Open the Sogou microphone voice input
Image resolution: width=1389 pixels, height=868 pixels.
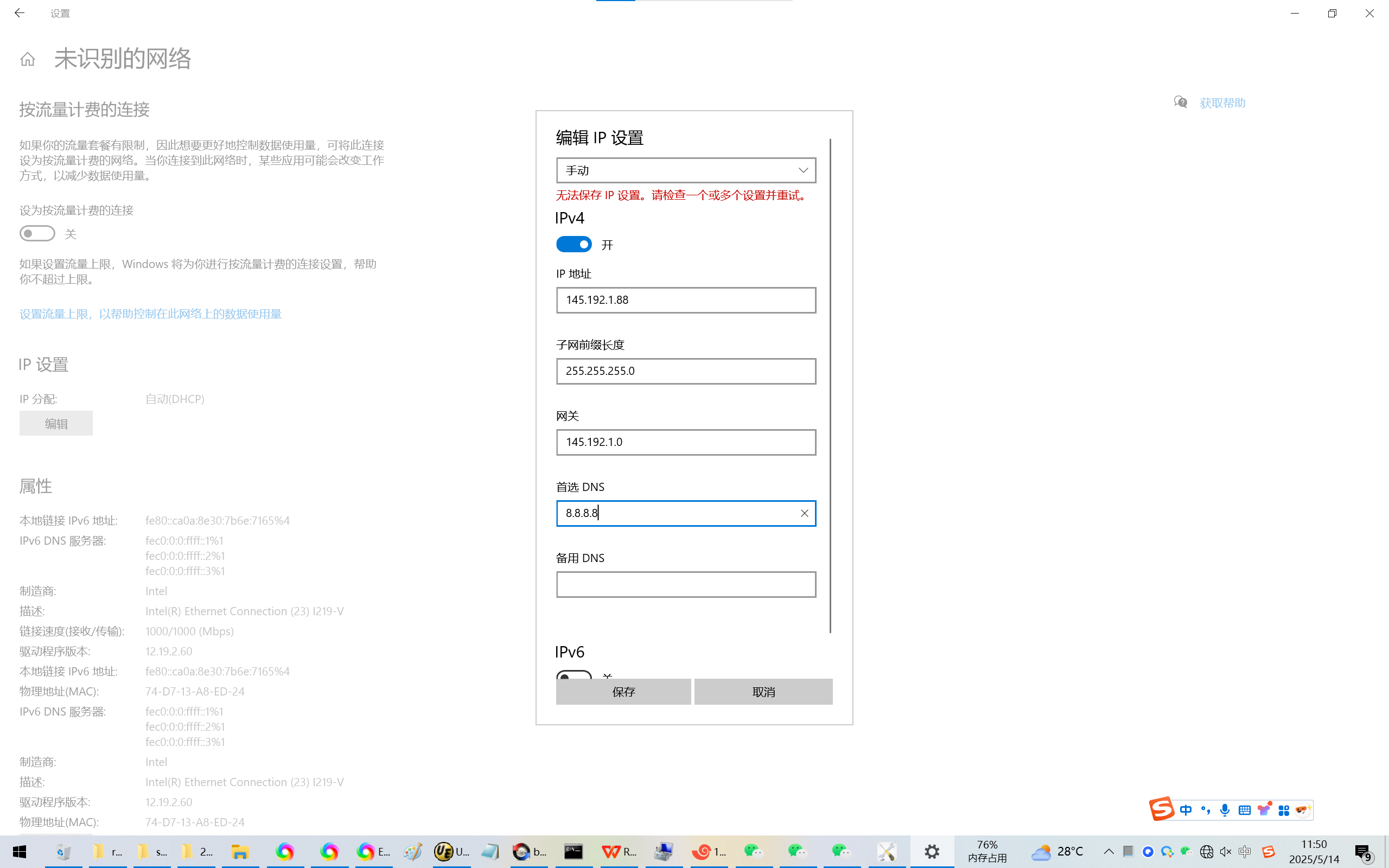1225,810
